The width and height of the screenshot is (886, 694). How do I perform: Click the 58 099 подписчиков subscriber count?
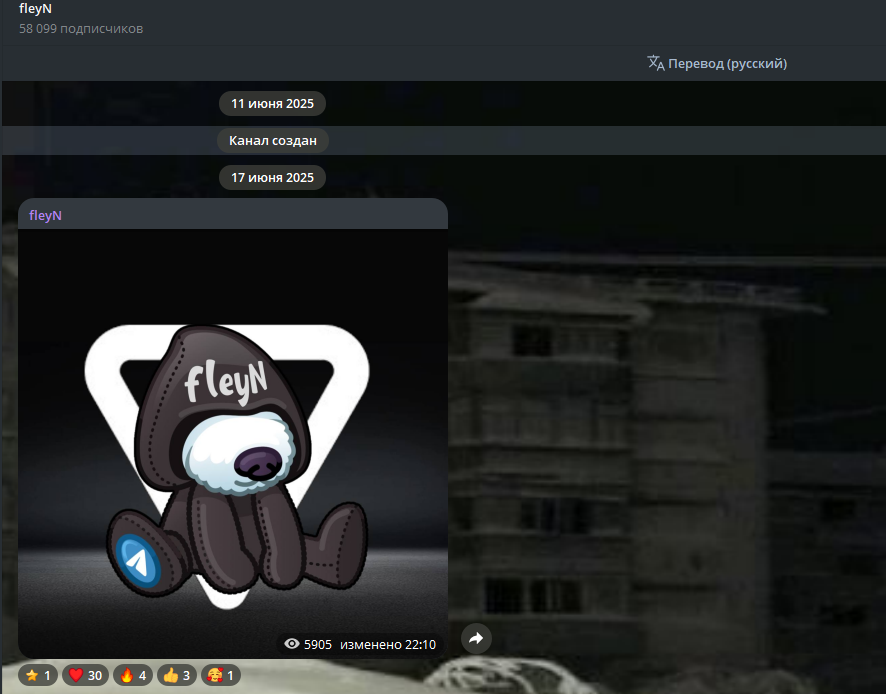point(81,28)
